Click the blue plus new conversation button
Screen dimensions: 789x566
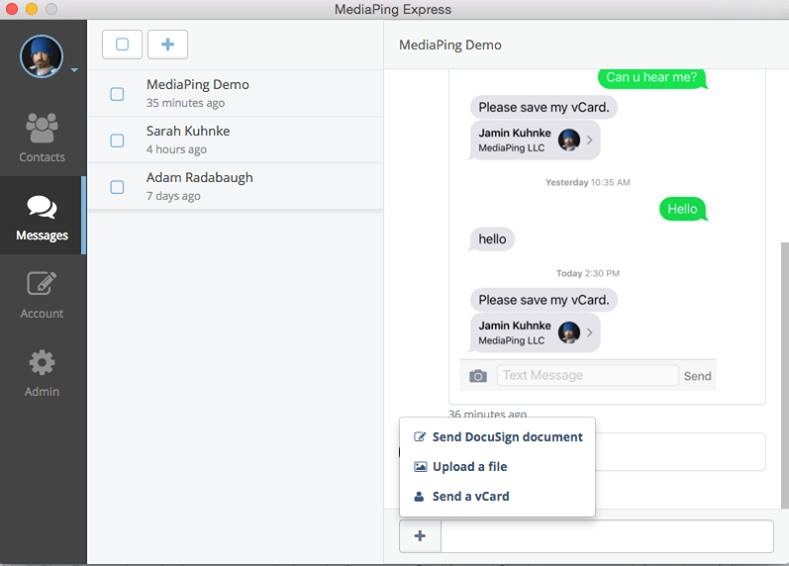pos(168,44)
